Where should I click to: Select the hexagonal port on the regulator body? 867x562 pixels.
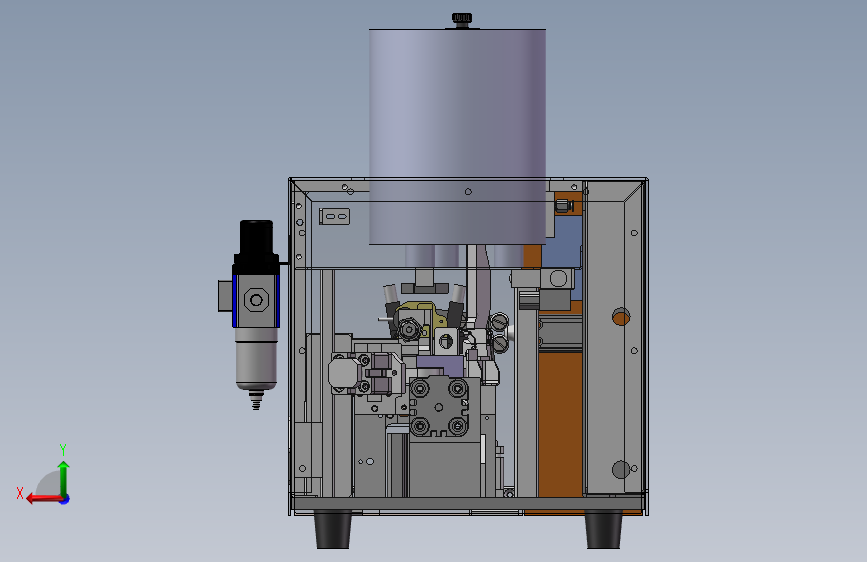(x=256, y=300)
